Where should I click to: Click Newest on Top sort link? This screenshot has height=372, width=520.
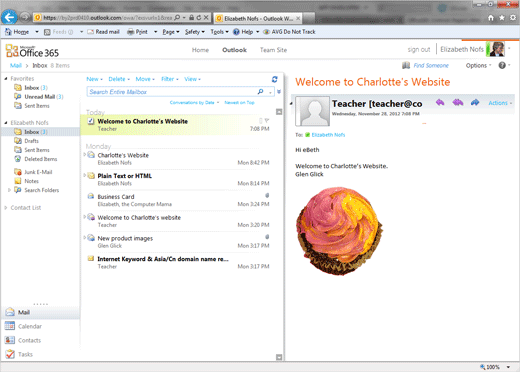tap(239, 103)
